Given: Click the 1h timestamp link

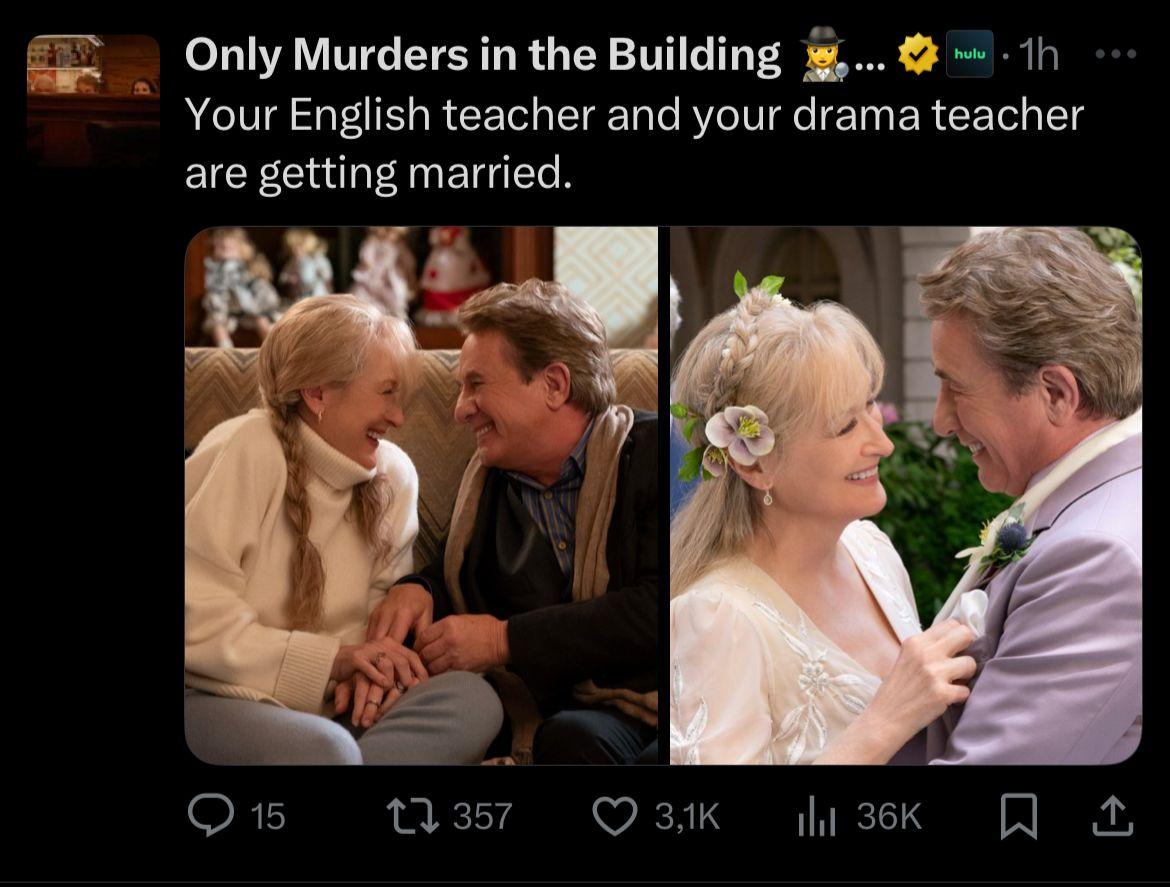Looking at the screenshot, I should pos(1038,54).
